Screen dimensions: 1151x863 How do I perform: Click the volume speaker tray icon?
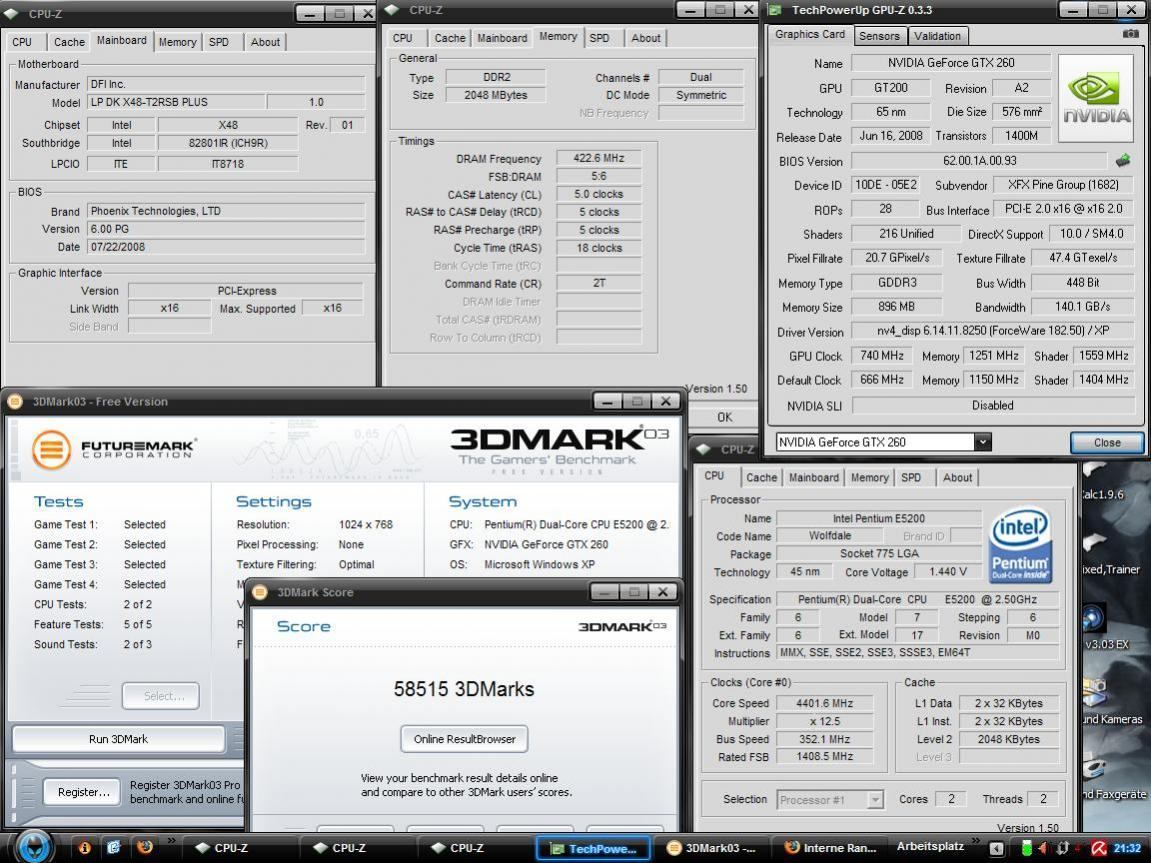coord(1044,848)
